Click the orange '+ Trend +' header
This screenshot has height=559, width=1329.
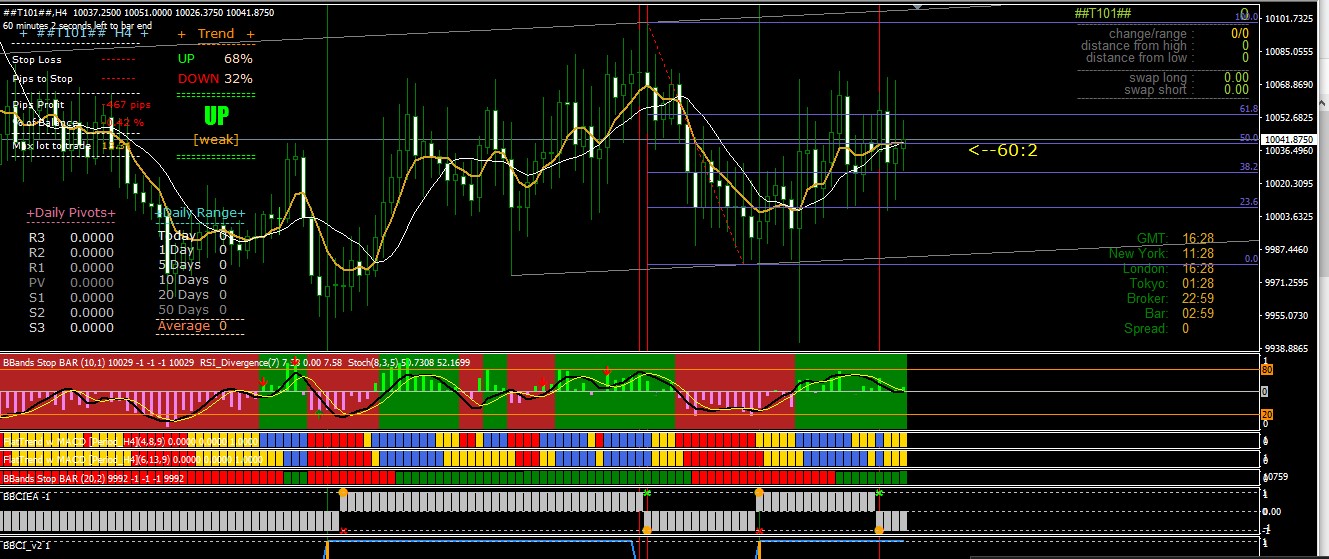pyautogui.click(x=215, y=34)
